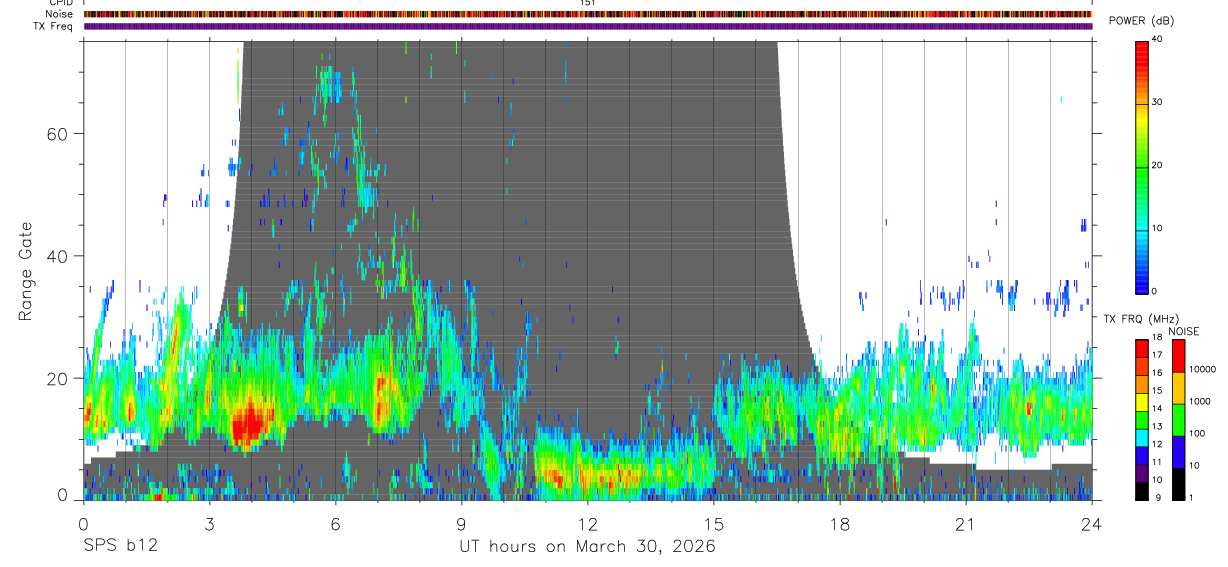The width and height of the screenshot is (1228, 567).
Task: Click the 18 label in the TX FRQ legend
Action: 1157,337
